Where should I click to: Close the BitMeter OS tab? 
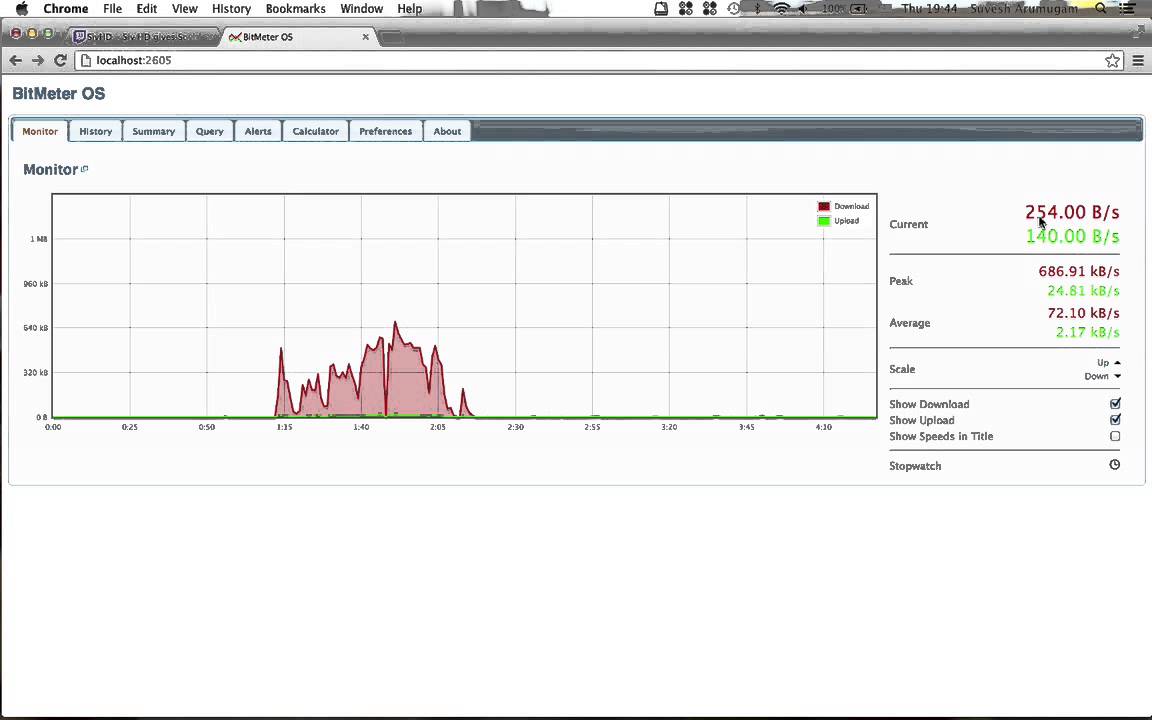tap(365, 37)
